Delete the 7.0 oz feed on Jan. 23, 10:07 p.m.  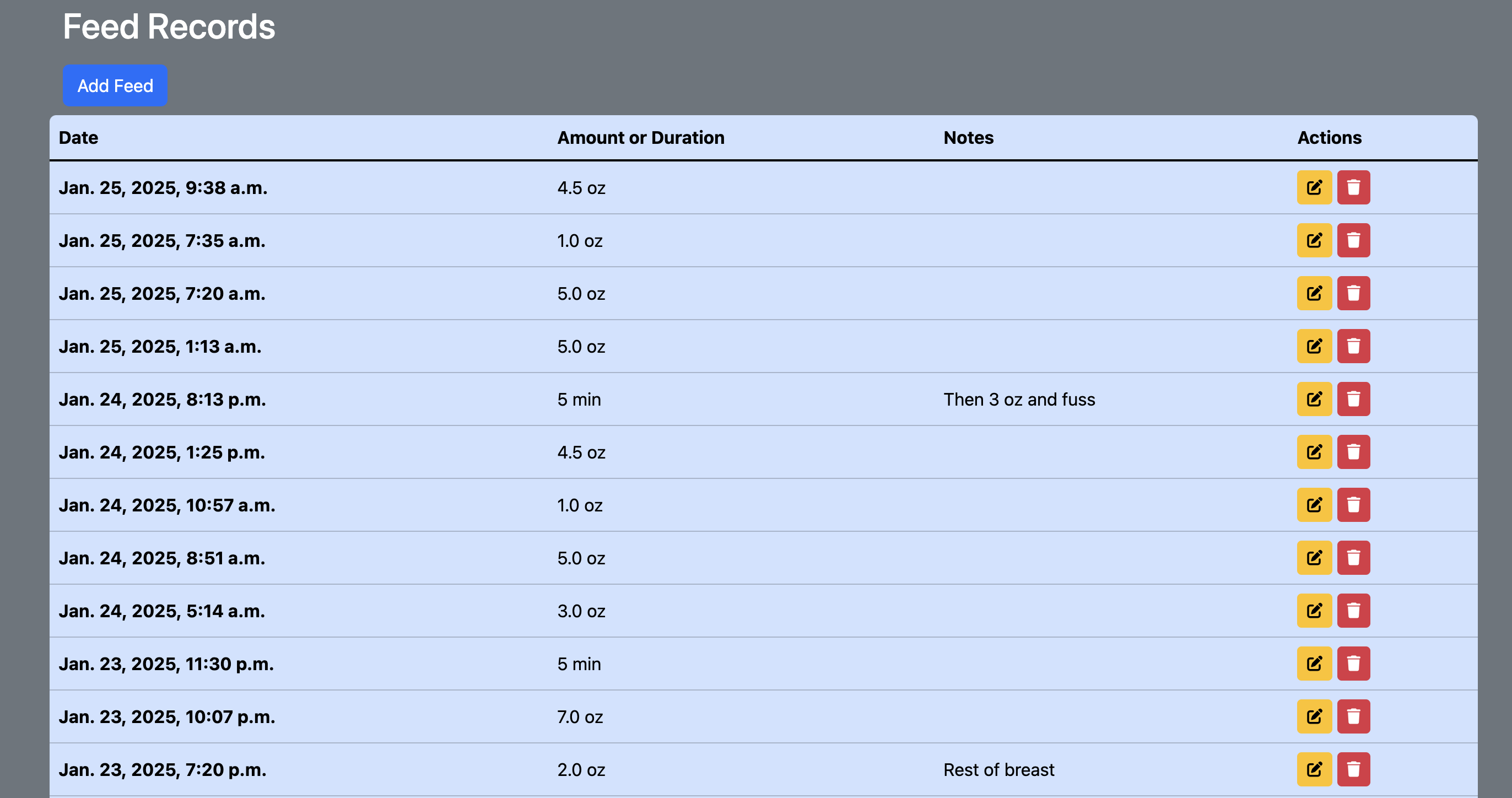coord(1354,716)
